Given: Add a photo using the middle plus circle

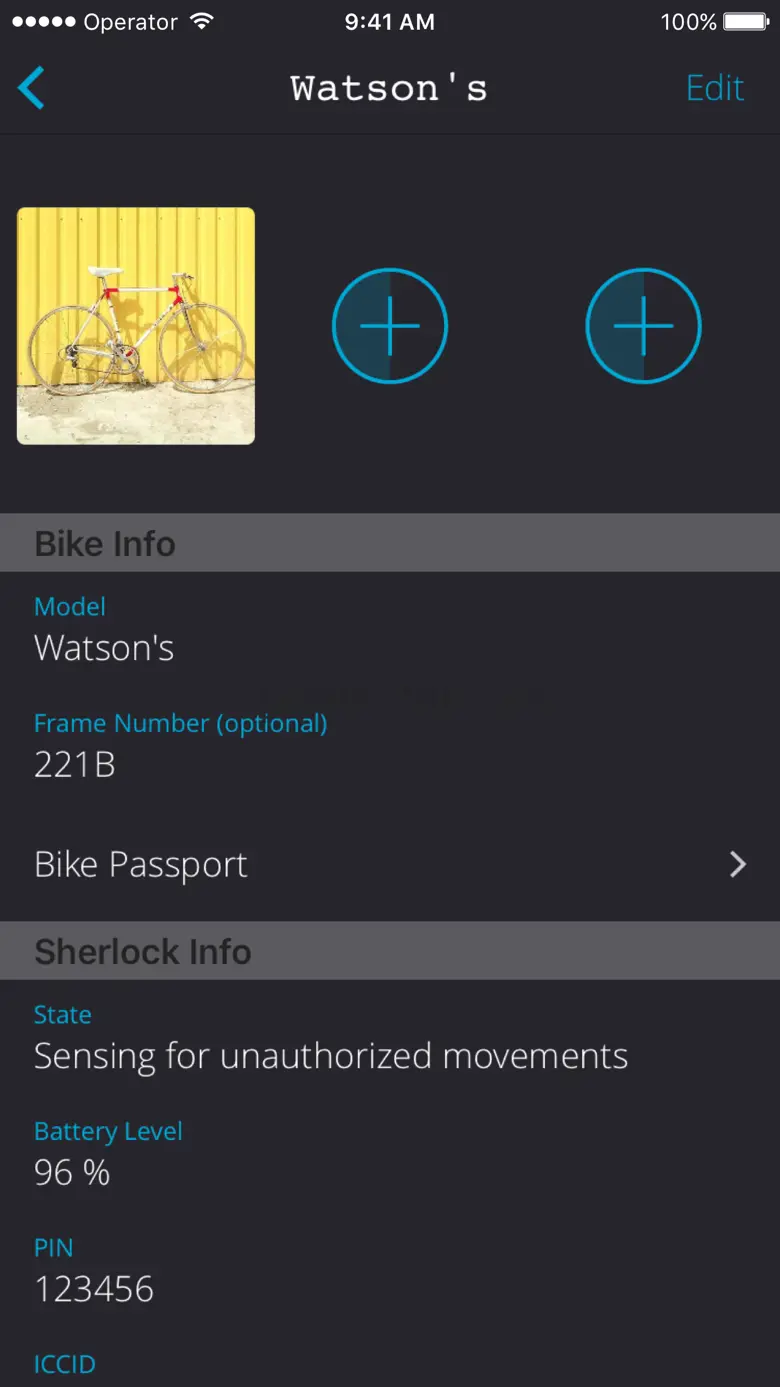Looking at the screenshot, I should click(389, 326).
